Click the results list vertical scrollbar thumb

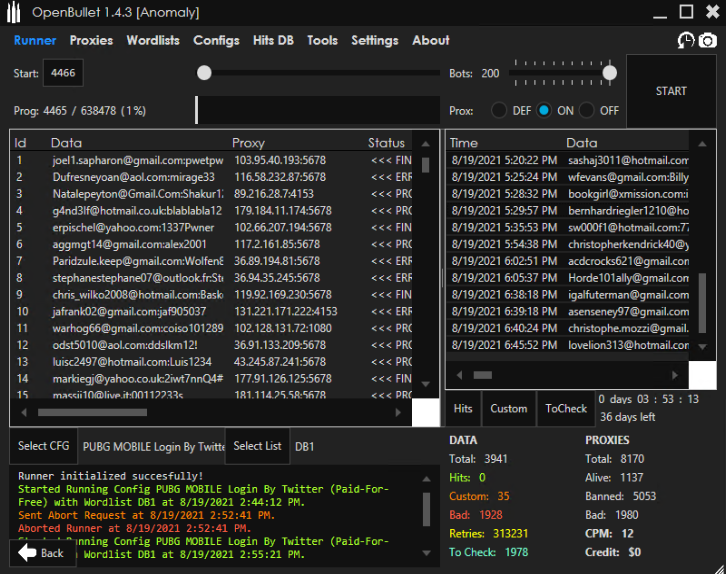pos(702,303)
